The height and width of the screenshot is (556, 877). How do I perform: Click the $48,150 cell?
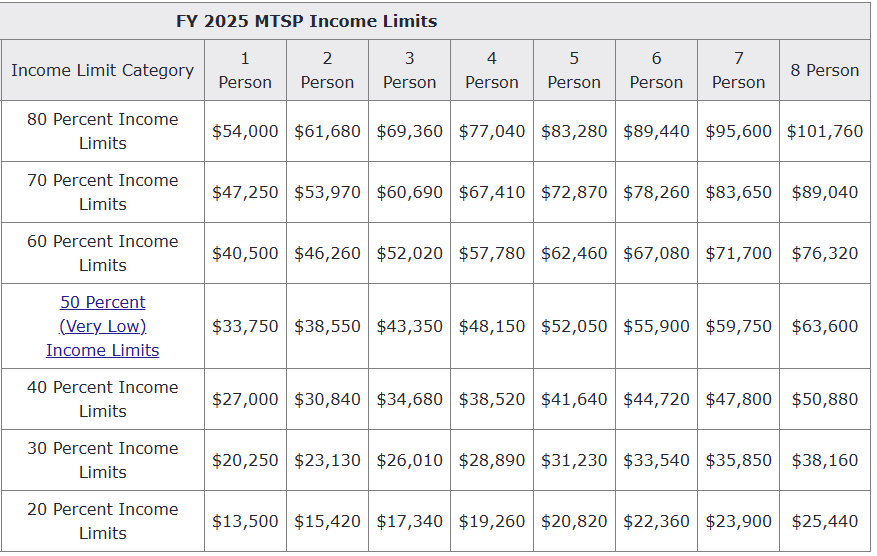click(x=492, y=326)
